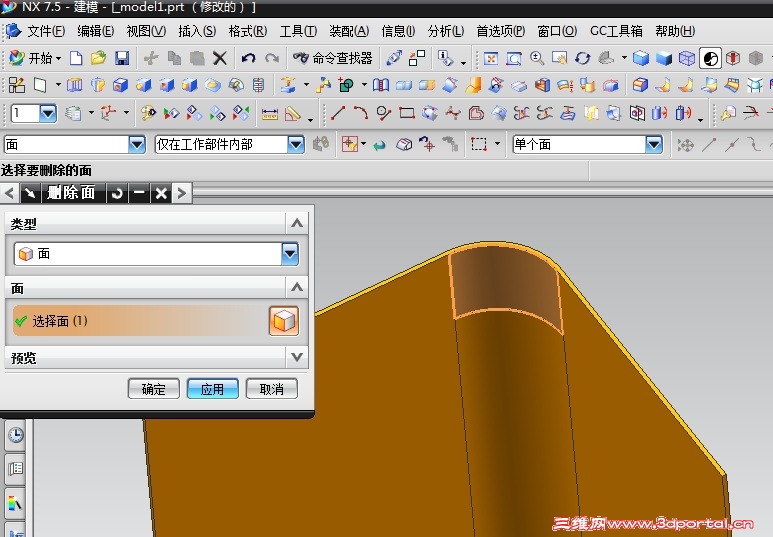
Task: Click the Arc curve tool icon
Action: point(360,113)
